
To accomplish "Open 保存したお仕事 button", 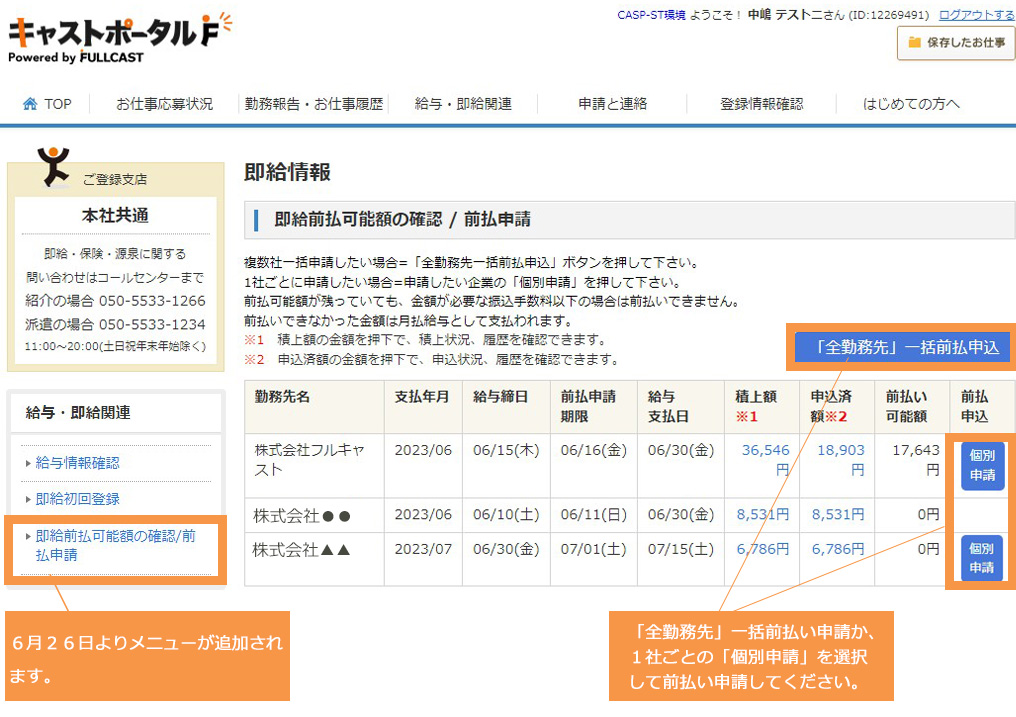I will pos(956,43).
